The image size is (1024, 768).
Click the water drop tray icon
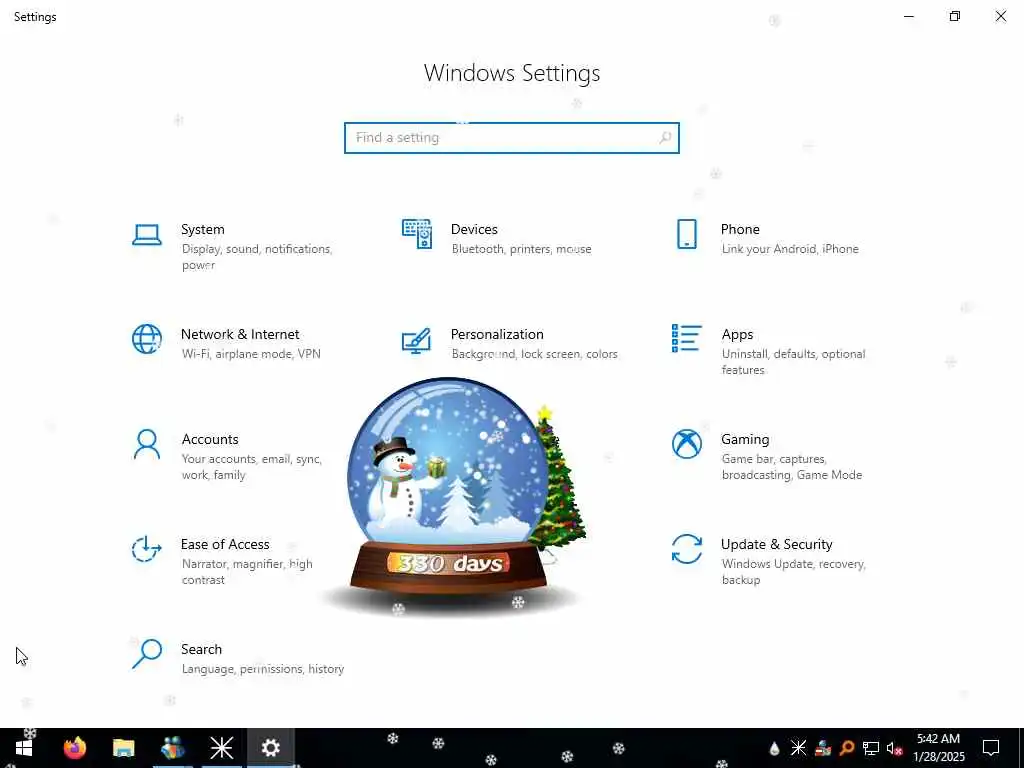774,748
